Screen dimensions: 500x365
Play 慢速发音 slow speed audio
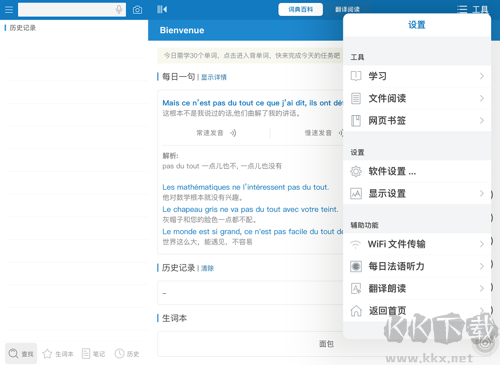(324, 133)
